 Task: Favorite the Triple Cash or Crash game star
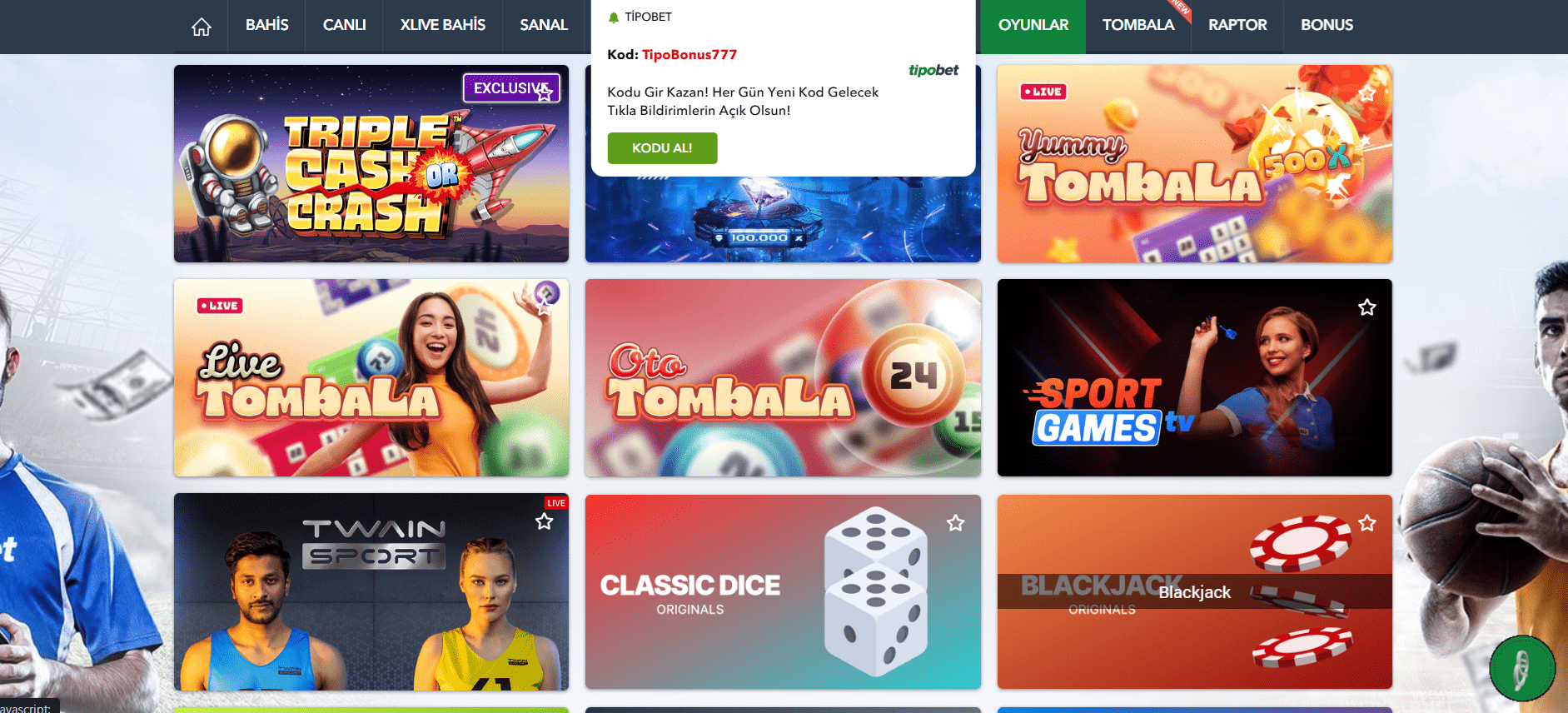point(545,93)
